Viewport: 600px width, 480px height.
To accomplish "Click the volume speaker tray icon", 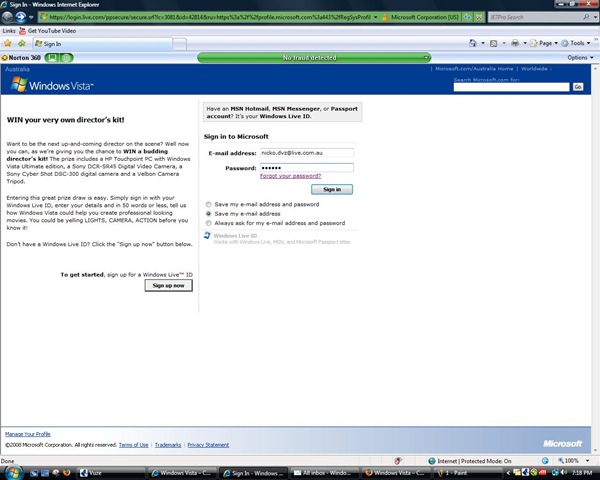I will pos(564,473).
